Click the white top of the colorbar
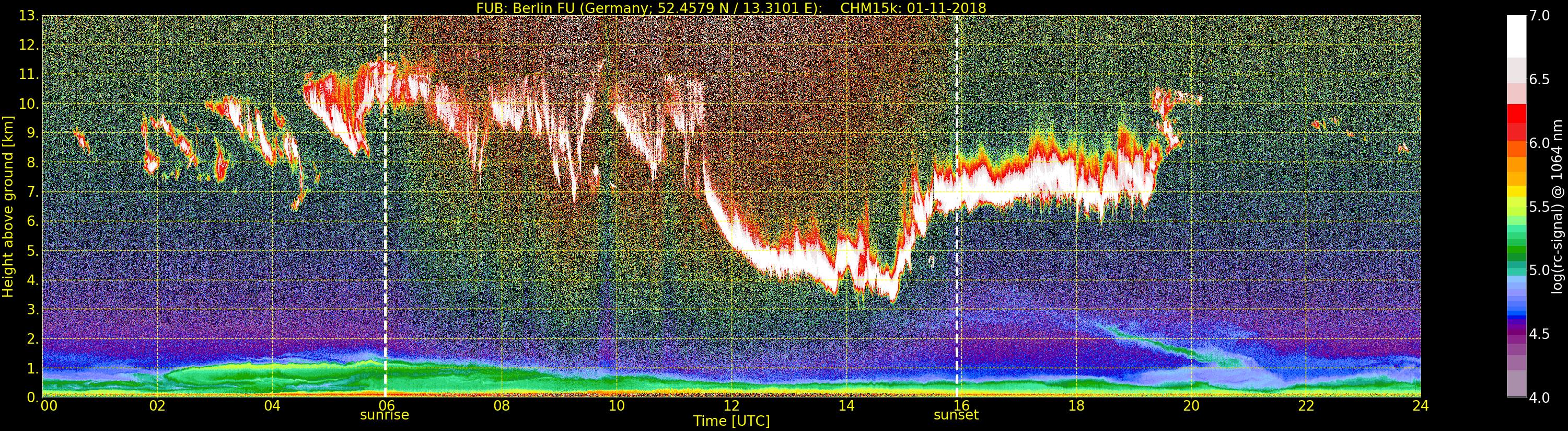This screenshot has height=431, width=1568. click(1516, 37)
